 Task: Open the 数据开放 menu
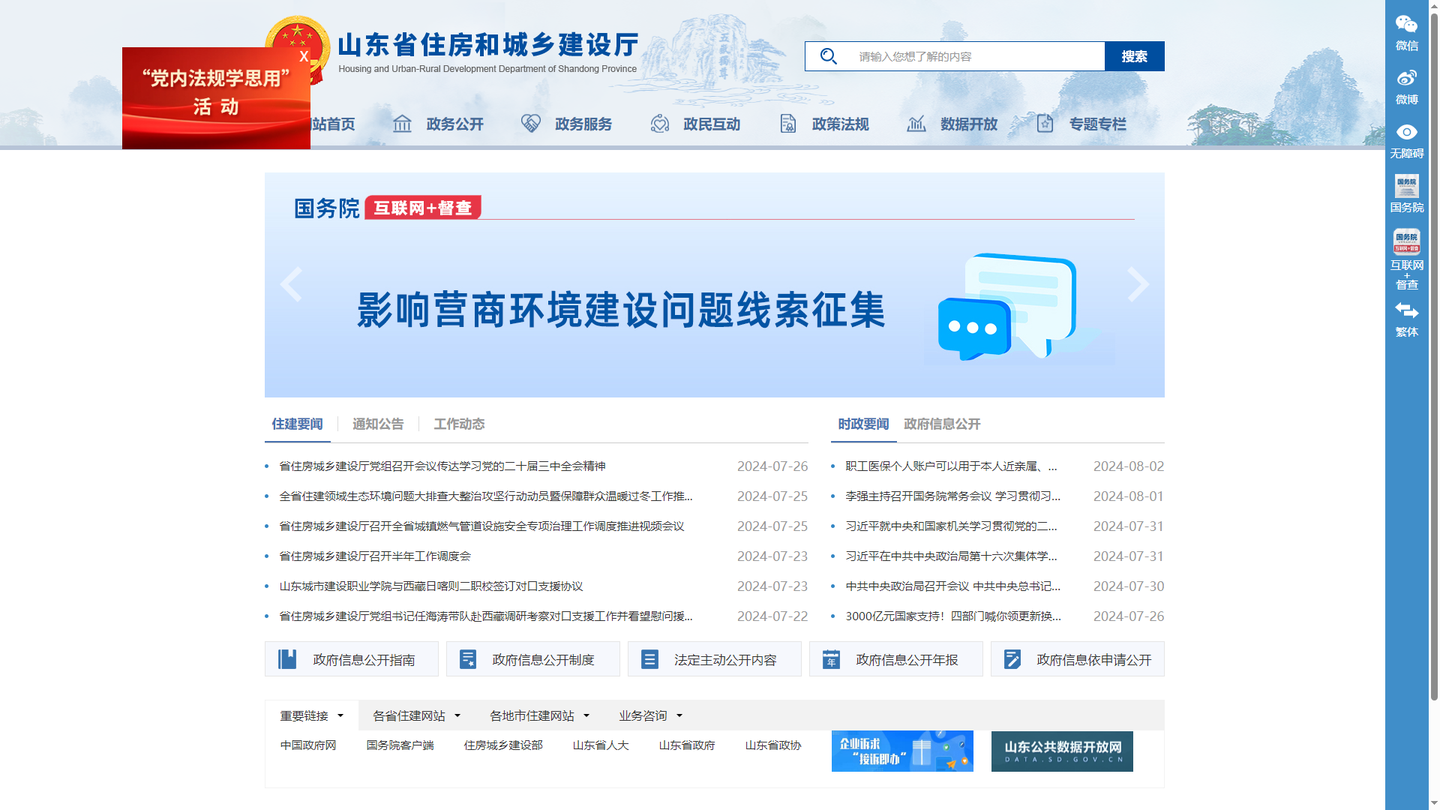click(969, 124)
